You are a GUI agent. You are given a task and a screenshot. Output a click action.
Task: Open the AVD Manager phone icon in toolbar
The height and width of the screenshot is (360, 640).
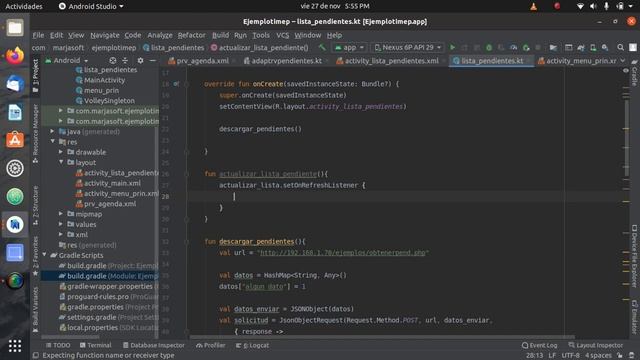[593, 47]
